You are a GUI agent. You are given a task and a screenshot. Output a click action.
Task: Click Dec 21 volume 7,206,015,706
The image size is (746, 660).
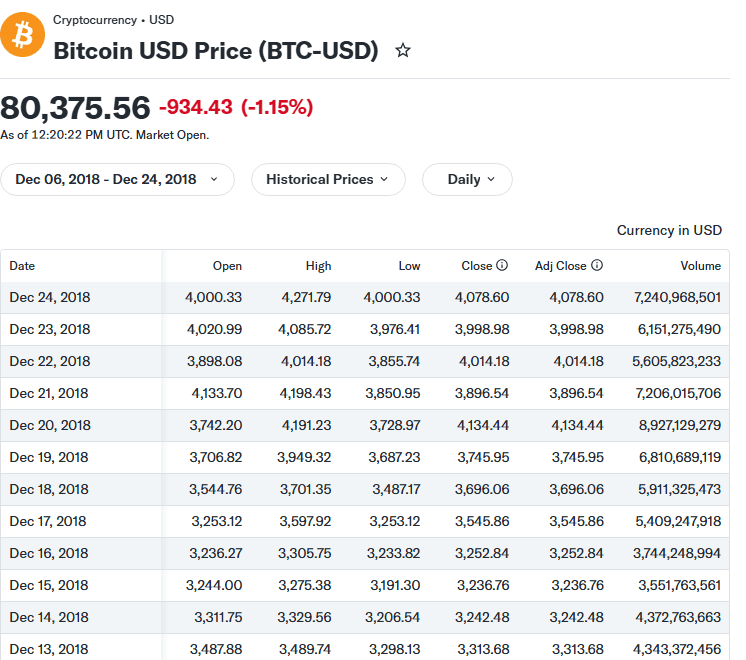[678, 393]
